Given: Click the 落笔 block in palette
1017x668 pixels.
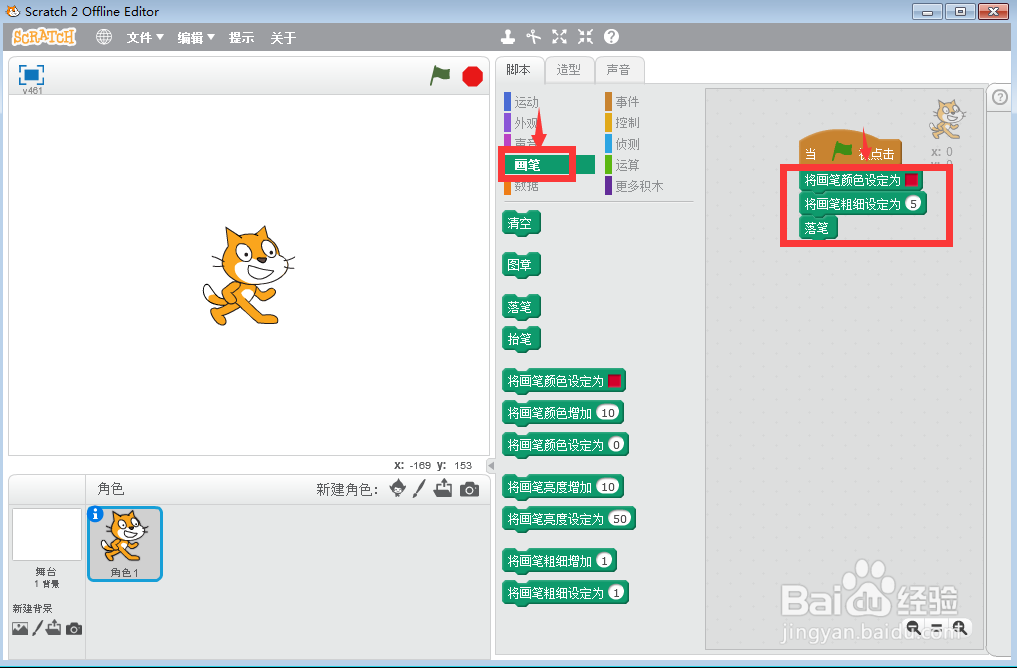Looking at the screenshot, I should [x=521, y=307].
